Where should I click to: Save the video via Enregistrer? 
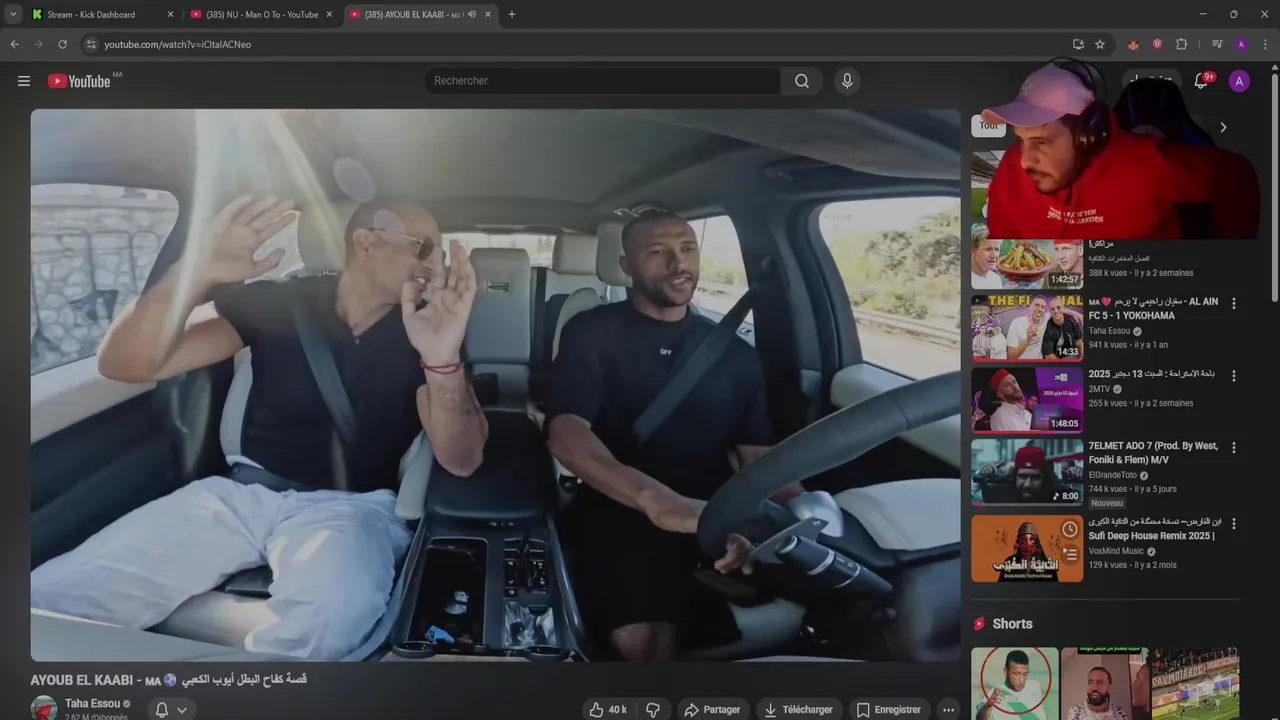[x=888, y=710]
